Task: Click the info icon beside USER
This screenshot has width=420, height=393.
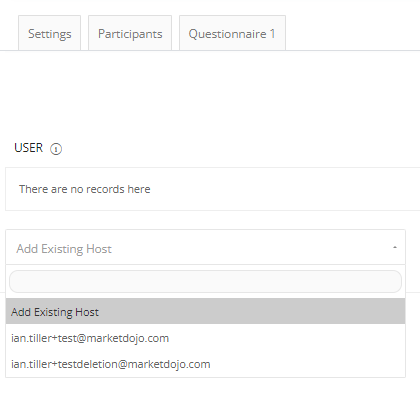Action: pos(56,149)
